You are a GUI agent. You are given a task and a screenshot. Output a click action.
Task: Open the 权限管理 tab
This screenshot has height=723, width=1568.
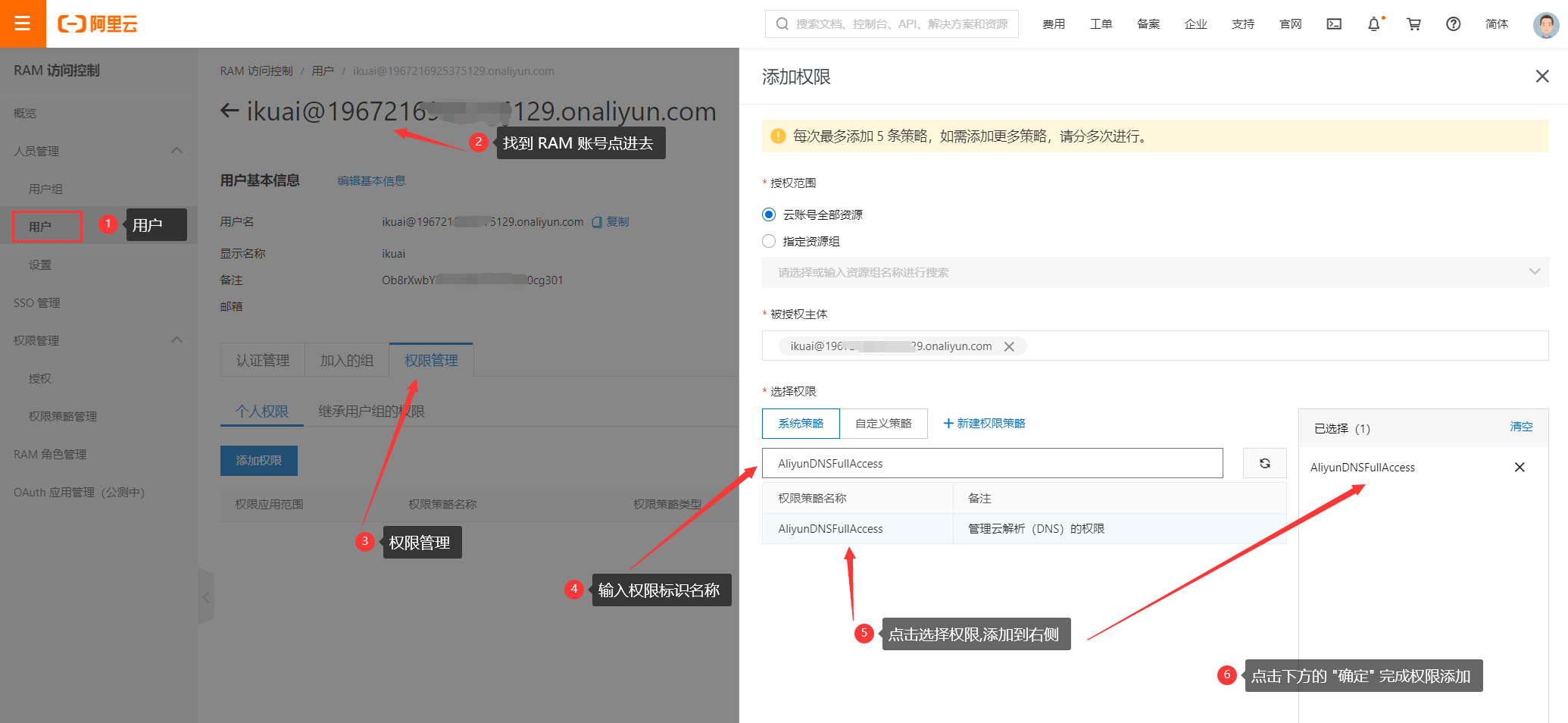pyautogui.click(x=431, y=360)
